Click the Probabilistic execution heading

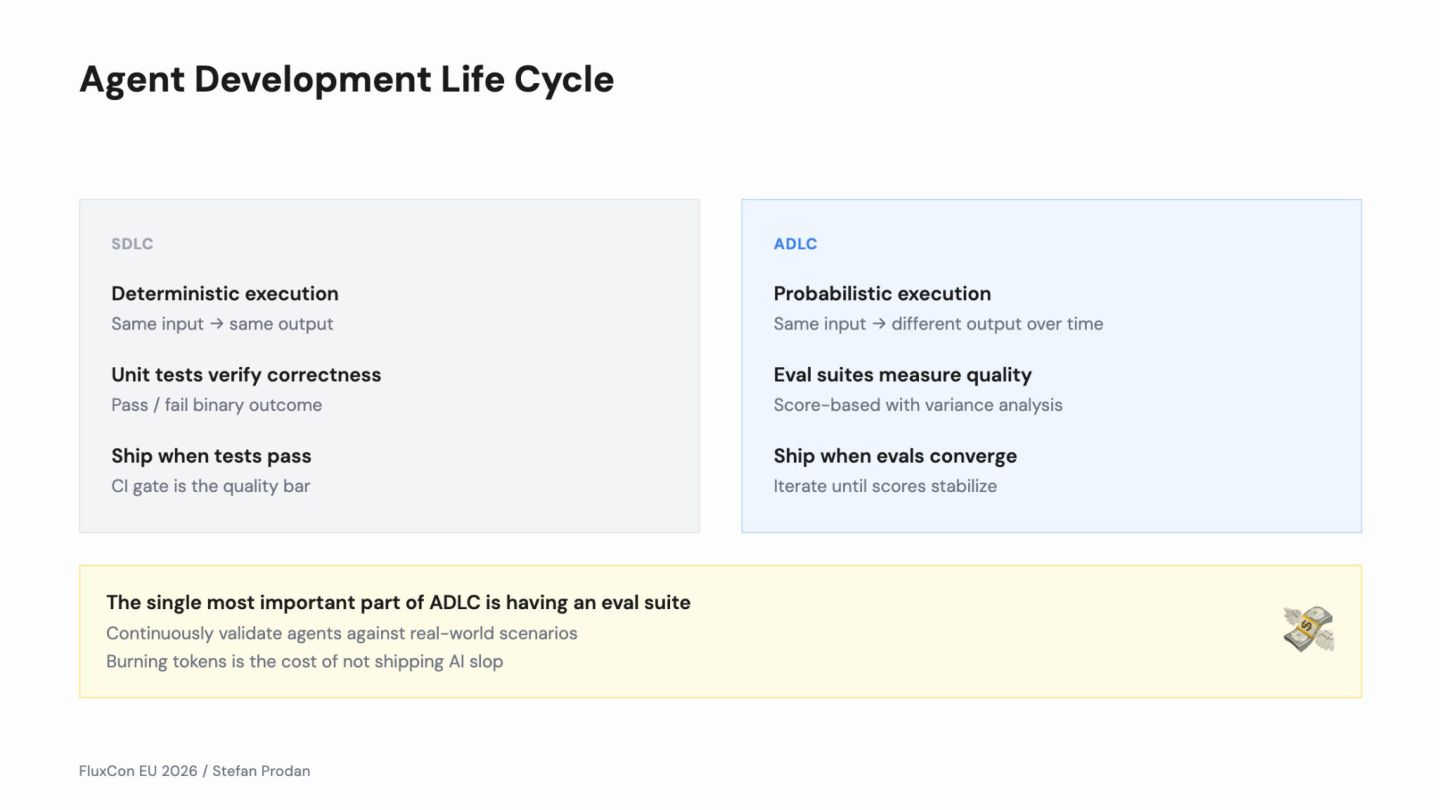click(x=882, y=294)
